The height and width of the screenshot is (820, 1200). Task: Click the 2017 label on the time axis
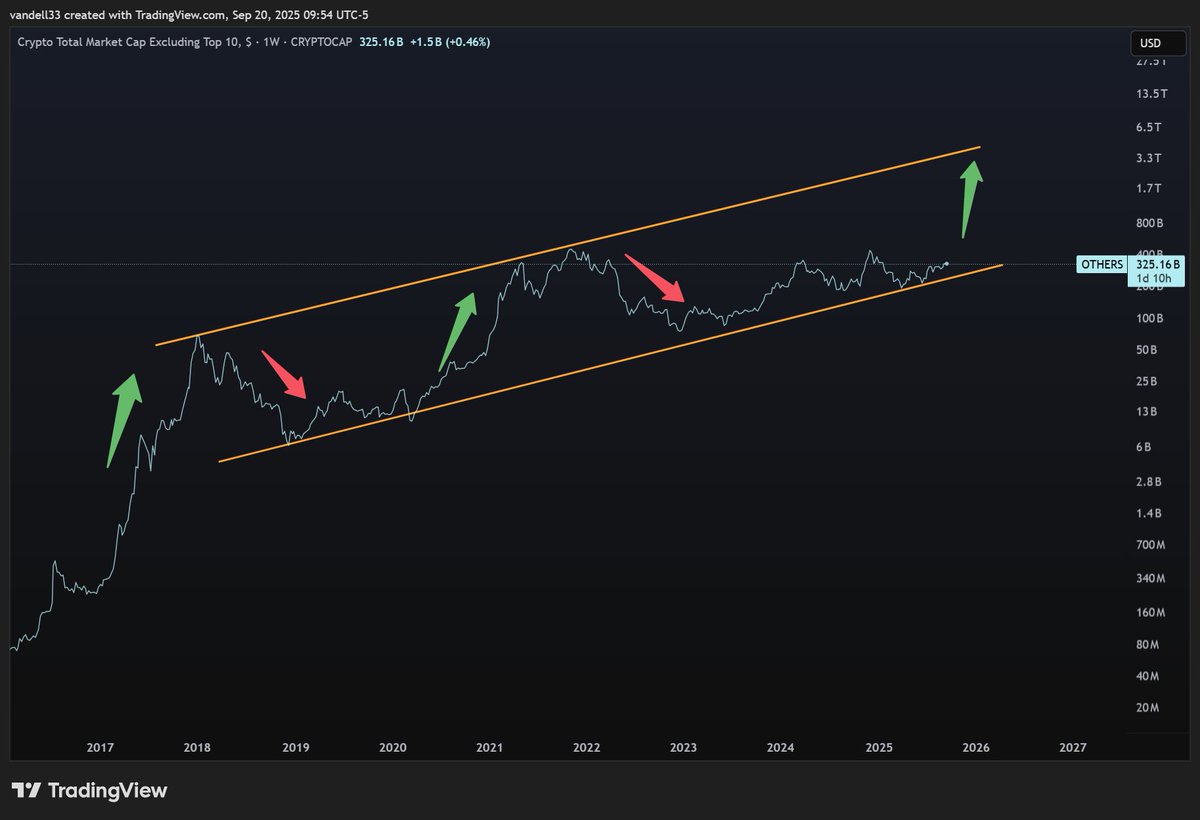(100, 748)
